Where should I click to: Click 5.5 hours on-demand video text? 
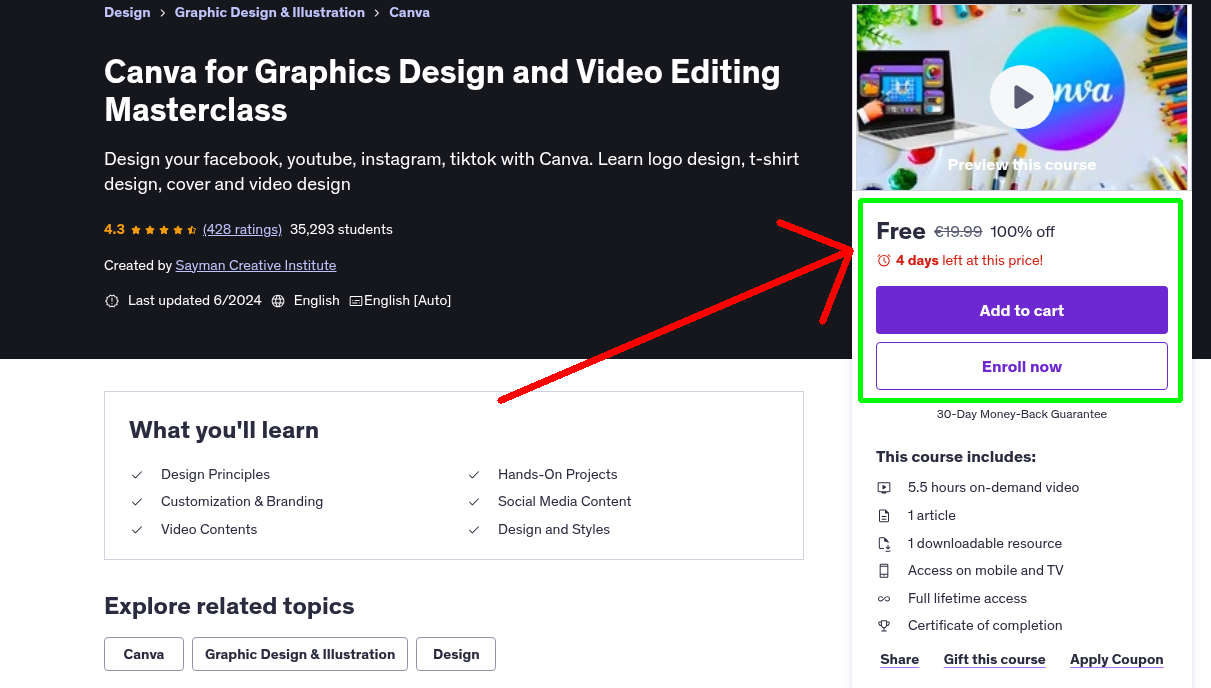click(993, 487)
